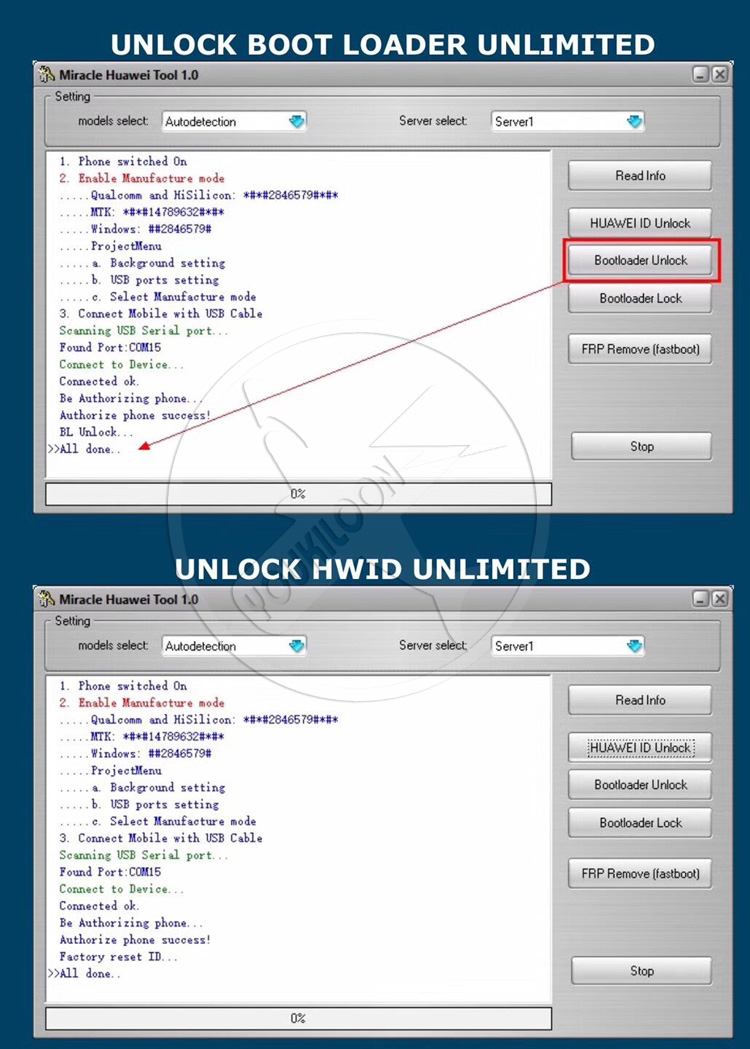
Task: Click 'Found Port:COM15' line in upper log
Action: tap(110, 347)
